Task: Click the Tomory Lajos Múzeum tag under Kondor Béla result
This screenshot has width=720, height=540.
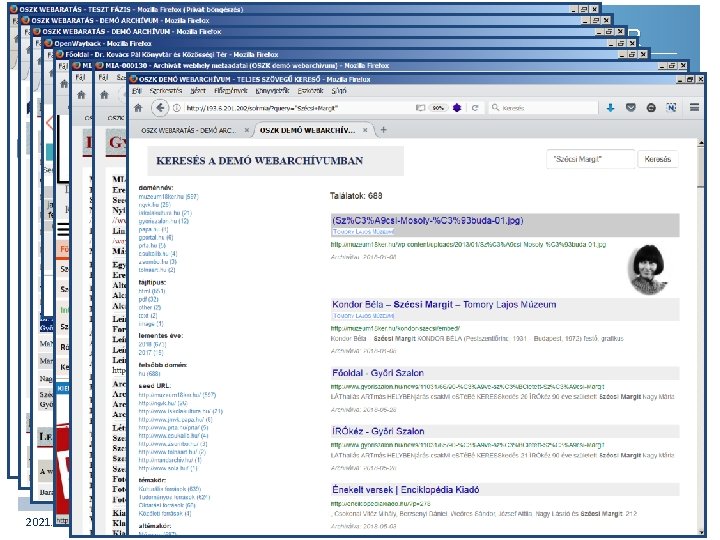Action: (x=363, y=316)
